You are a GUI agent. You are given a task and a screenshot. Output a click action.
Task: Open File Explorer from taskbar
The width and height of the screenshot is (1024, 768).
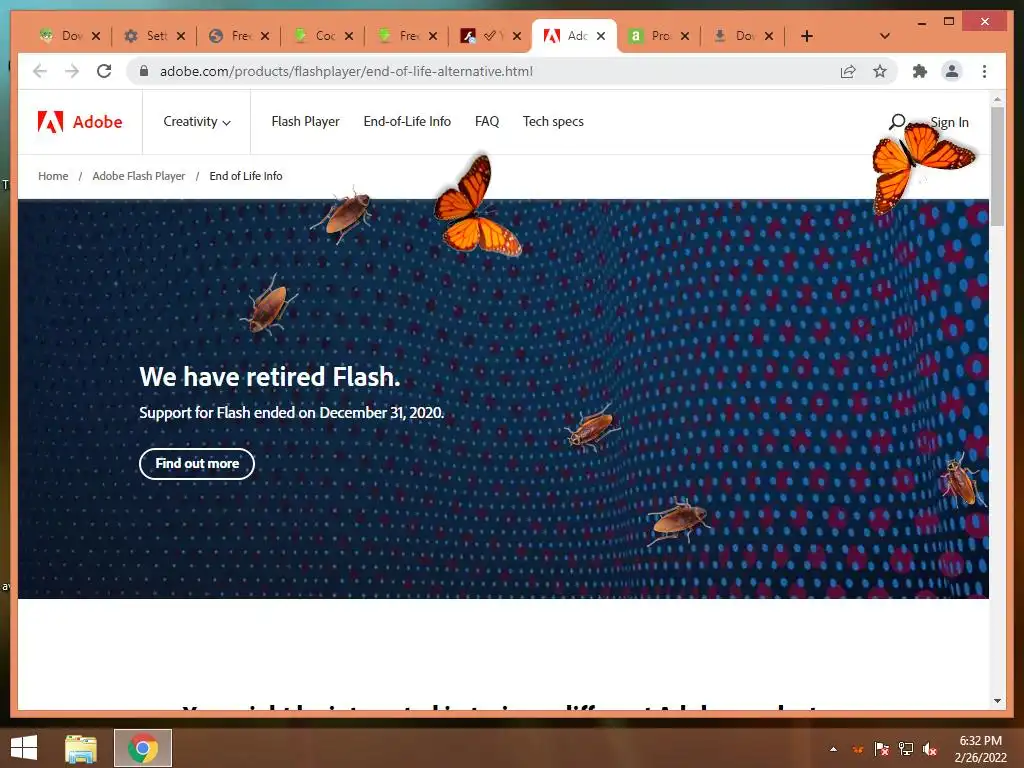point(81,748)
